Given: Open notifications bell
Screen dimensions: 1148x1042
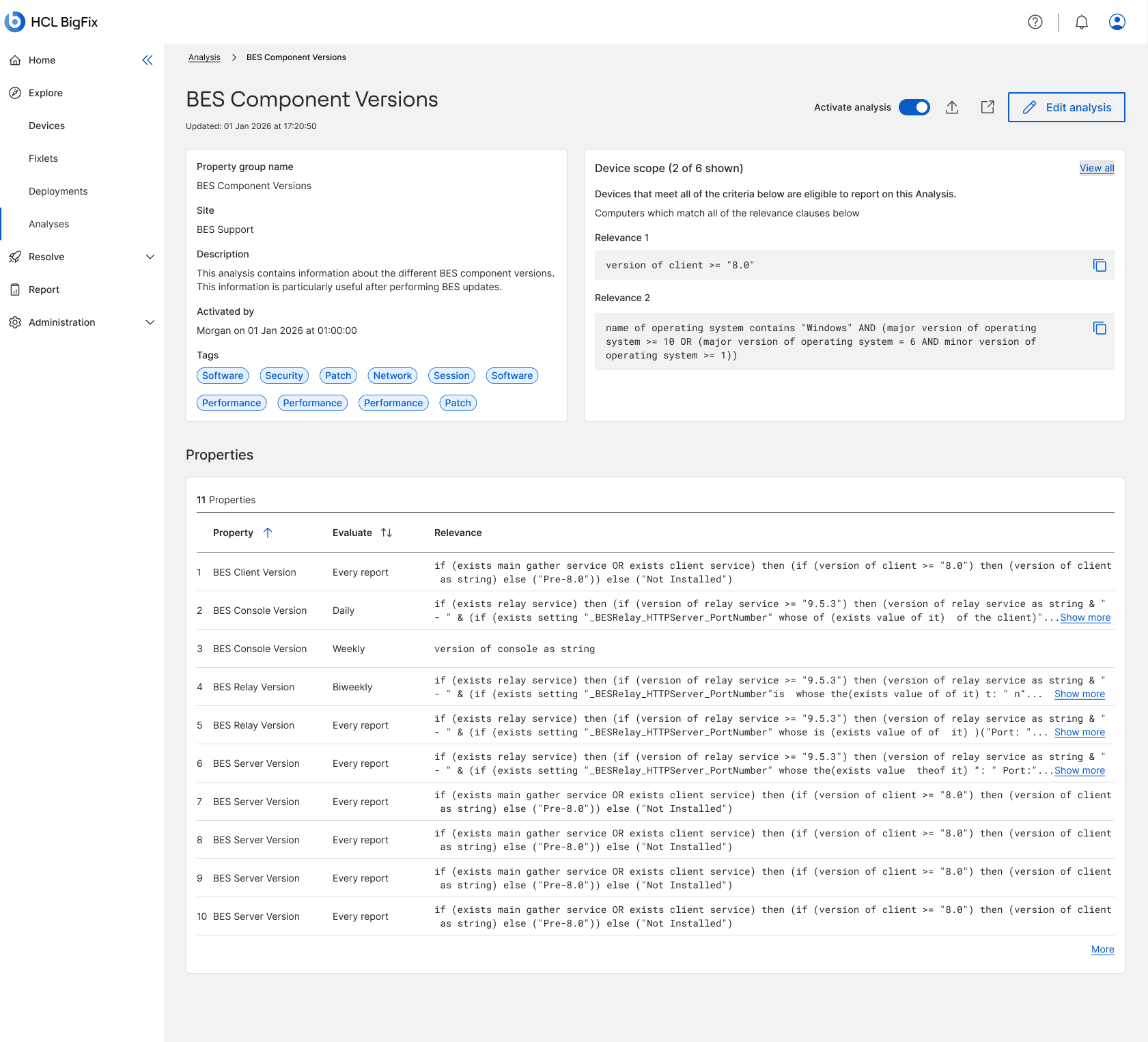Looking at the screenshot, I should 1082,22.
